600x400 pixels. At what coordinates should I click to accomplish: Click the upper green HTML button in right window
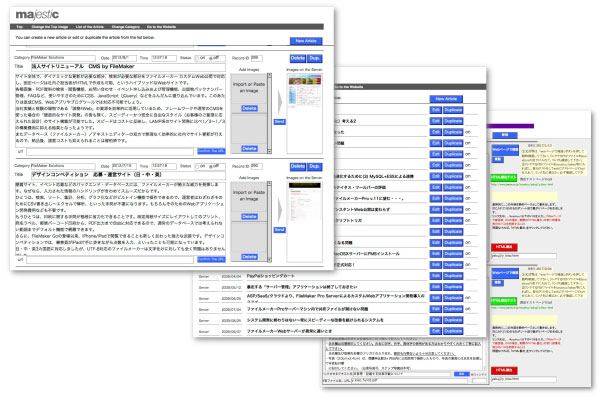pyautogui.click(x=504, y=178)
